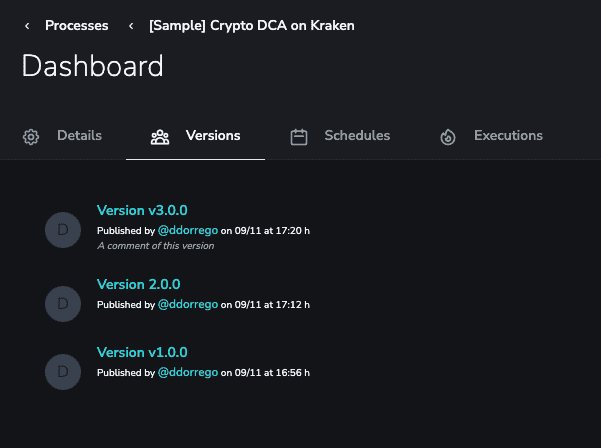Viewport: 601px width, 448px height.
Task: Click the back chevron before Processes
Action: click(x=27, y=26)
